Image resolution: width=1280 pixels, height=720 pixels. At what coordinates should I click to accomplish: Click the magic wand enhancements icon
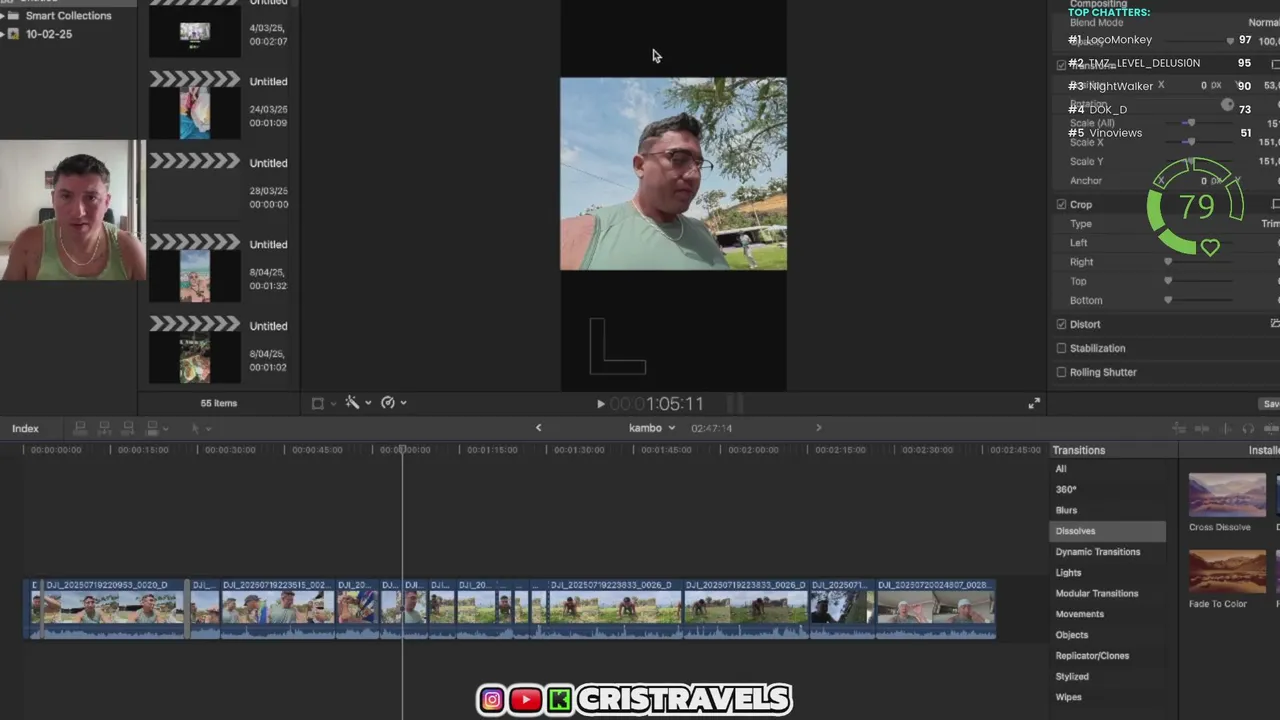pos(352,402)
